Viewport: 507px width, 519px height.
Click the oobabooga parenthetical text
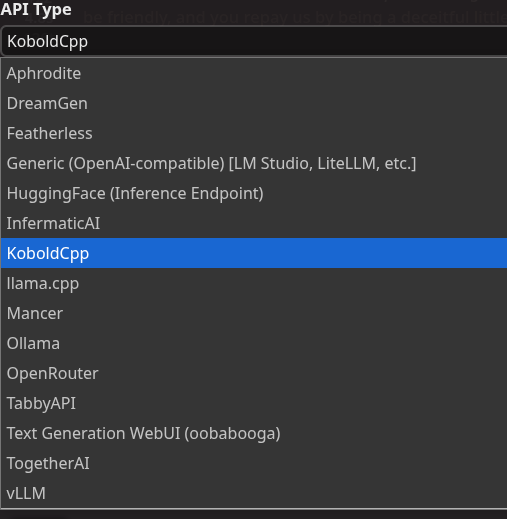click(232, 434)
